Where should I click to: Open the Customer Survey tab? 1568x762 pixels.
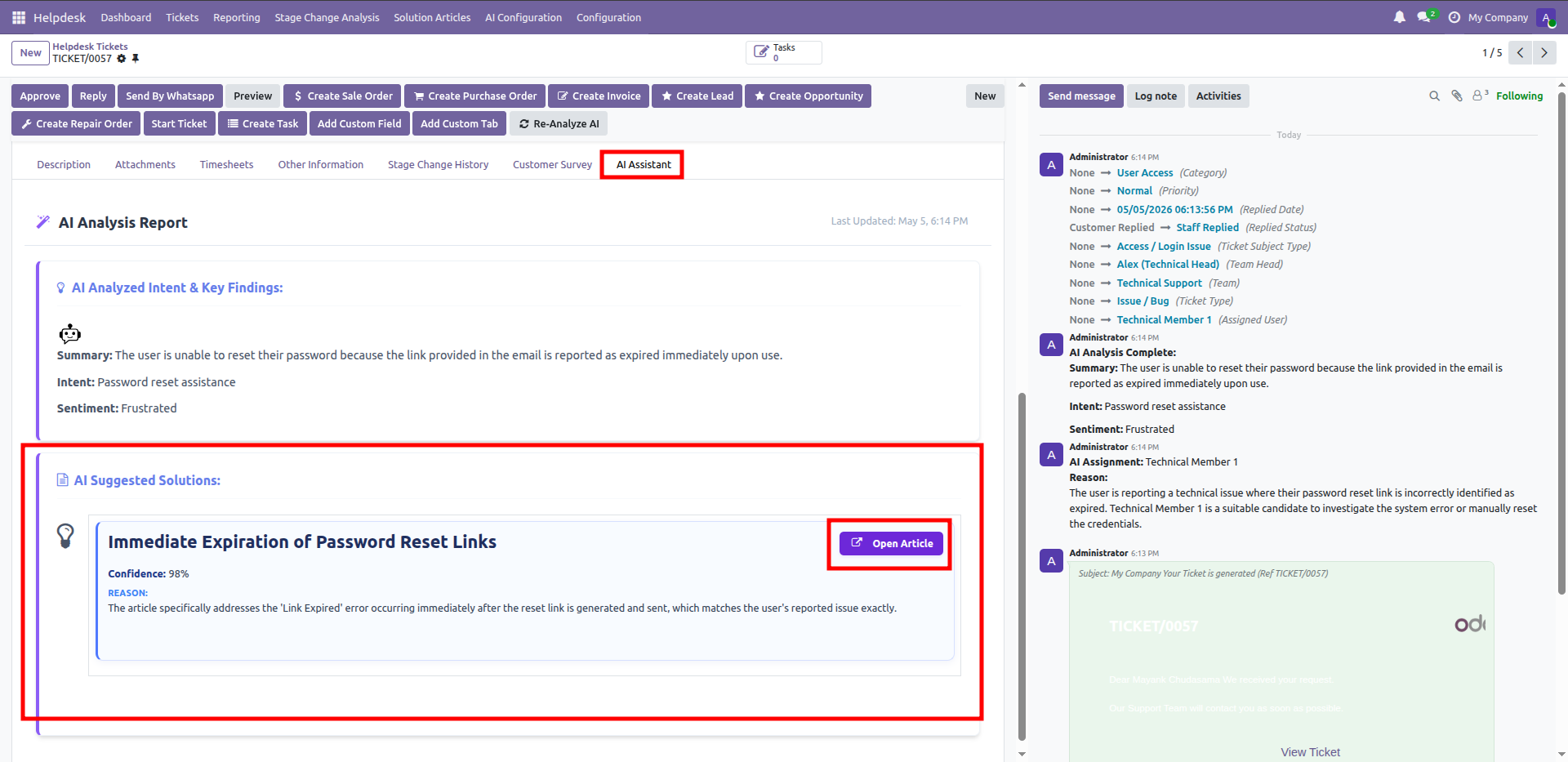[552, 165]
